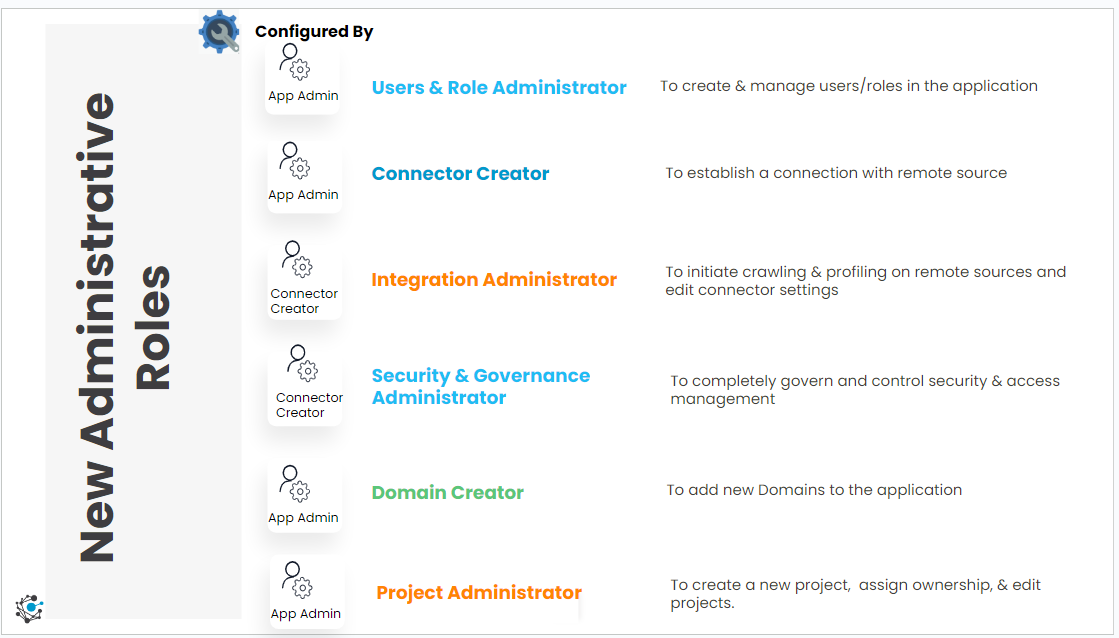Open Users & Role Administrator heading
This screenshot has width=1119, height=638.
[499, 88]
